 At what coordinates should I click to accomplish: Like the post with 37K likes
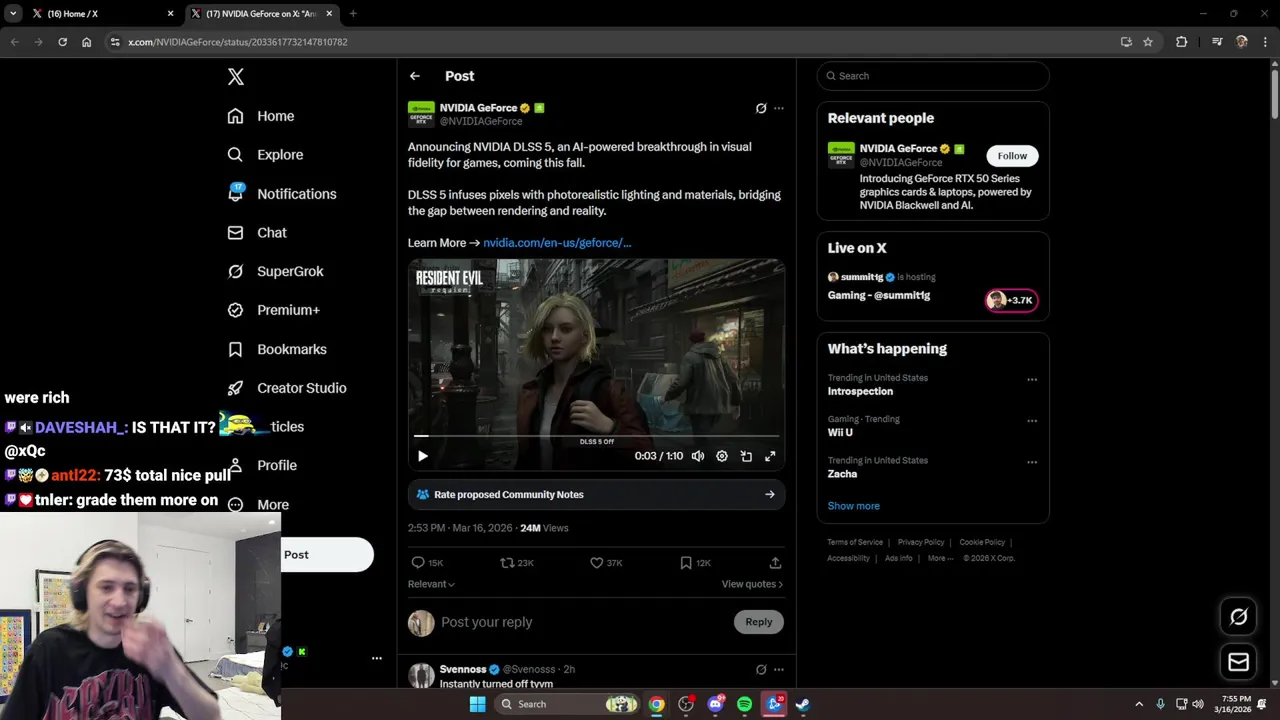[x=606, y=563]
